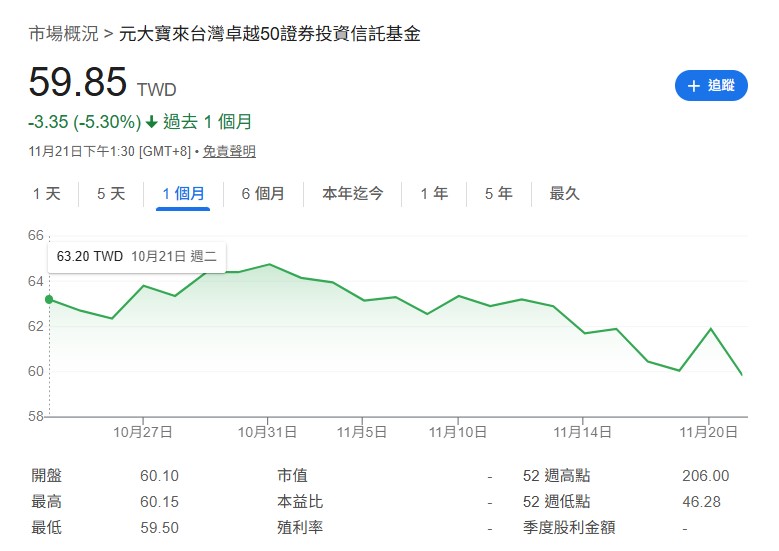The width and height of the screenshot is (779, 551).
Task: Click the 本益比 label
Action: click(300, 501)
